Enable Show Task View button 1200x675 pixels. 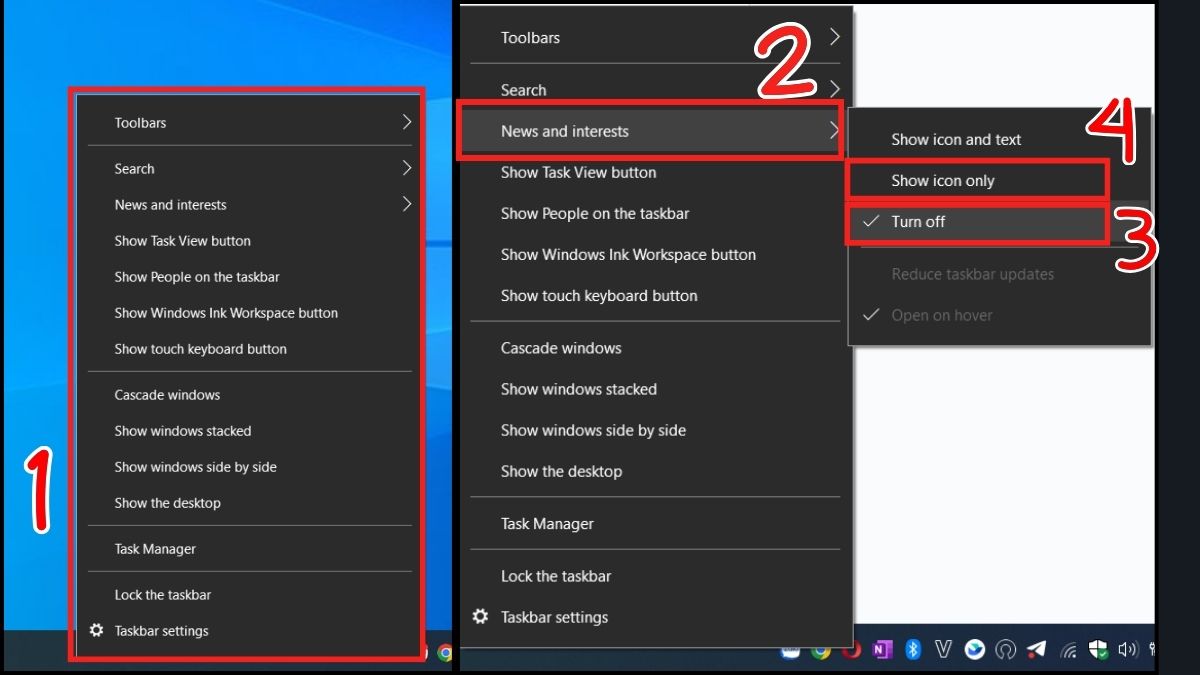(x=578, y=172)
